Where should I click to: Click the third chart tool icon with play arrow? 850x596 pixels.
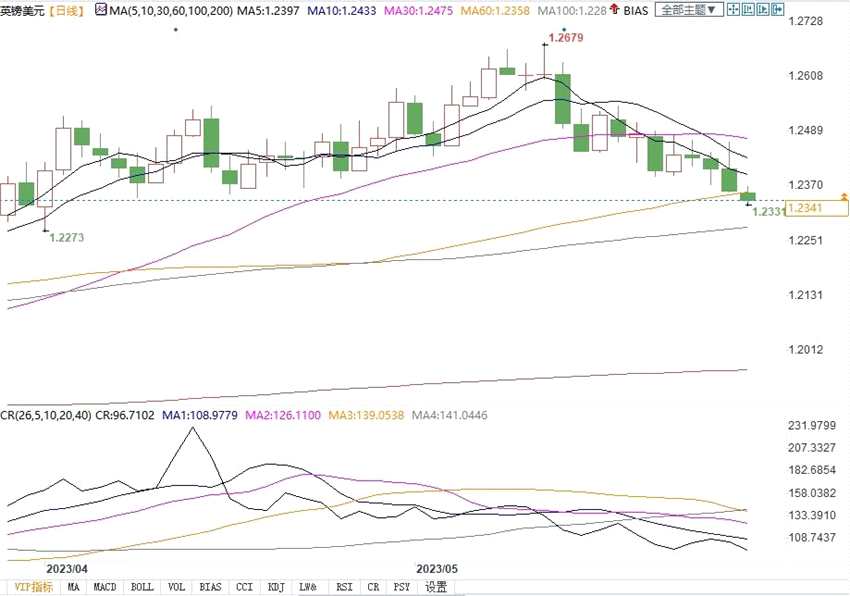click(x=763, y=9)
